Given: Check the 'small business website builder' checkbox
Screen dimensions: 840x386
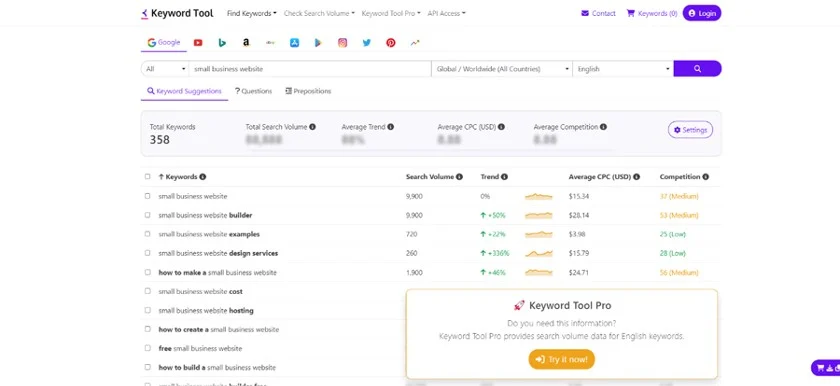Looking at the screenshot, I should 148,215.
